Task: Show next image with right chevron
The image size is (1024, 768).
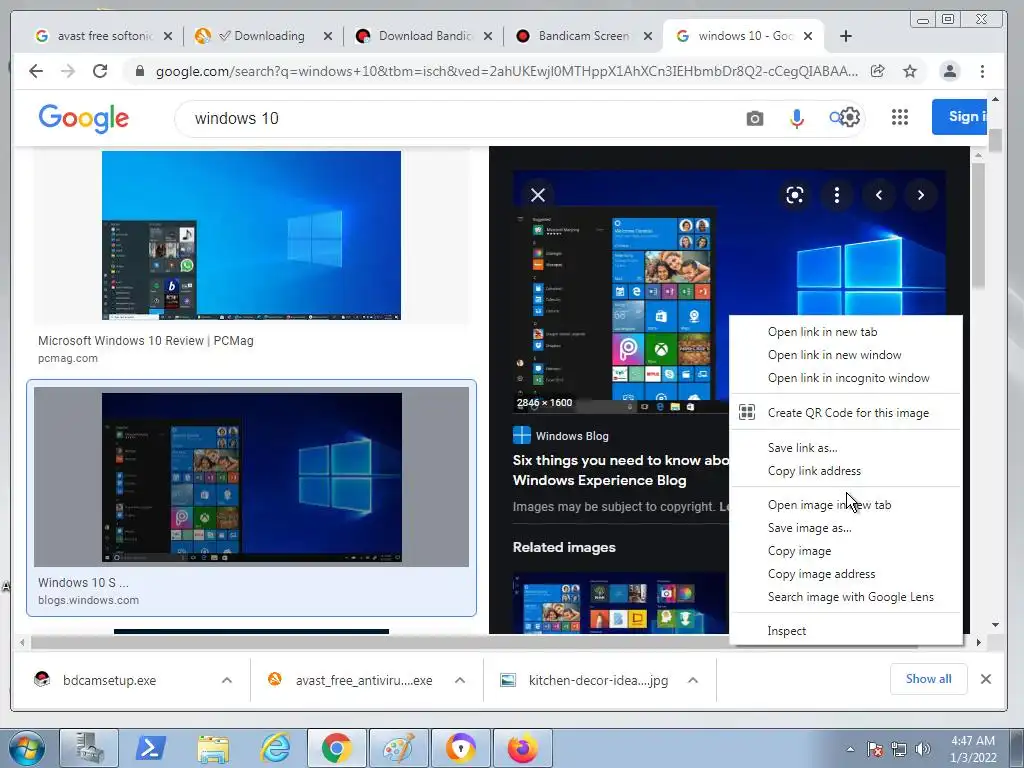Action: (920, 195)
